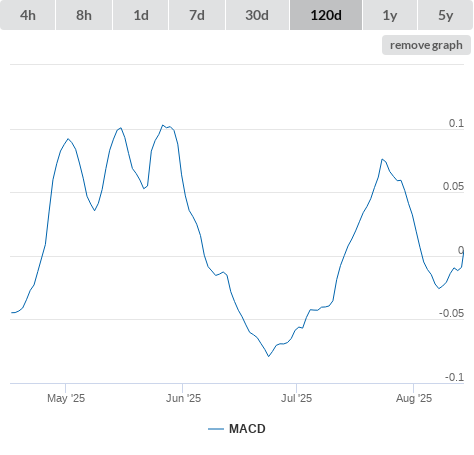Click the MACD line's lowest trough
The width and height of the screenshot is (474, 455).
pos(269,356)
